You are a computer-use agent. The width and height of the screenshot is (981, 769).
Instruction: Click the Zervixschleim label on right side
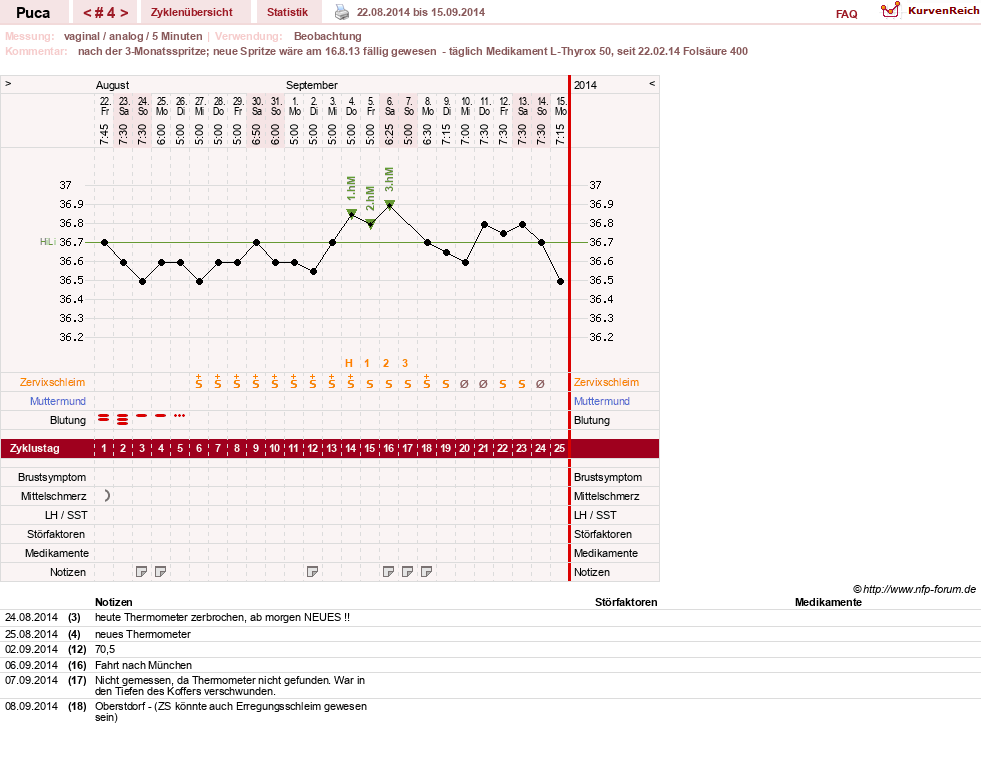pyautogui.click(x=606, y=382)
